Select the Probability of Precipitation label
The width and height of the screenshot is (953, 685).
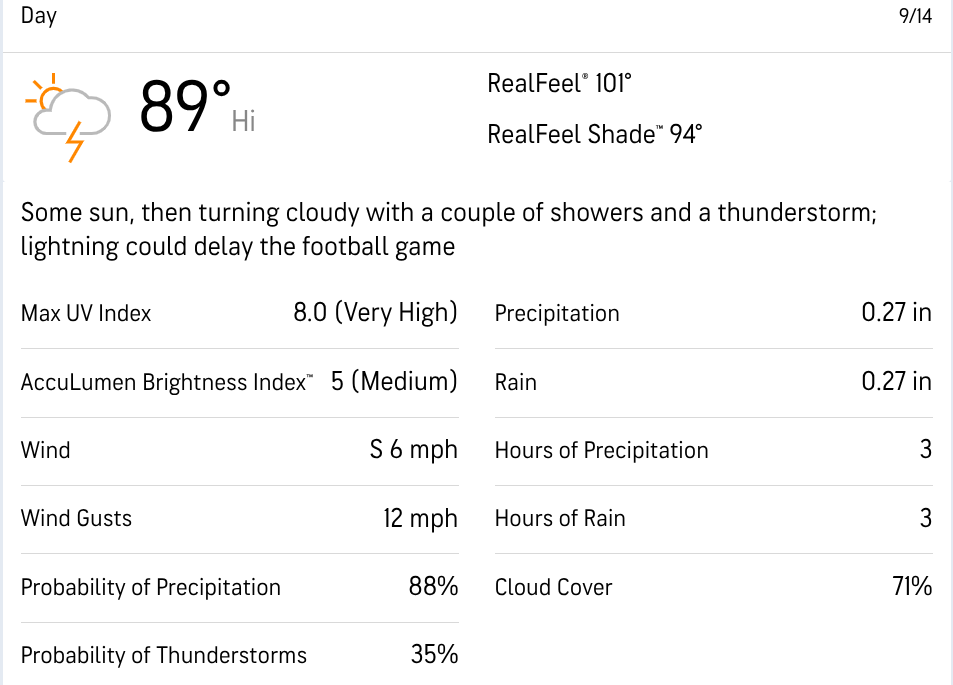click(x=151, y=587)
